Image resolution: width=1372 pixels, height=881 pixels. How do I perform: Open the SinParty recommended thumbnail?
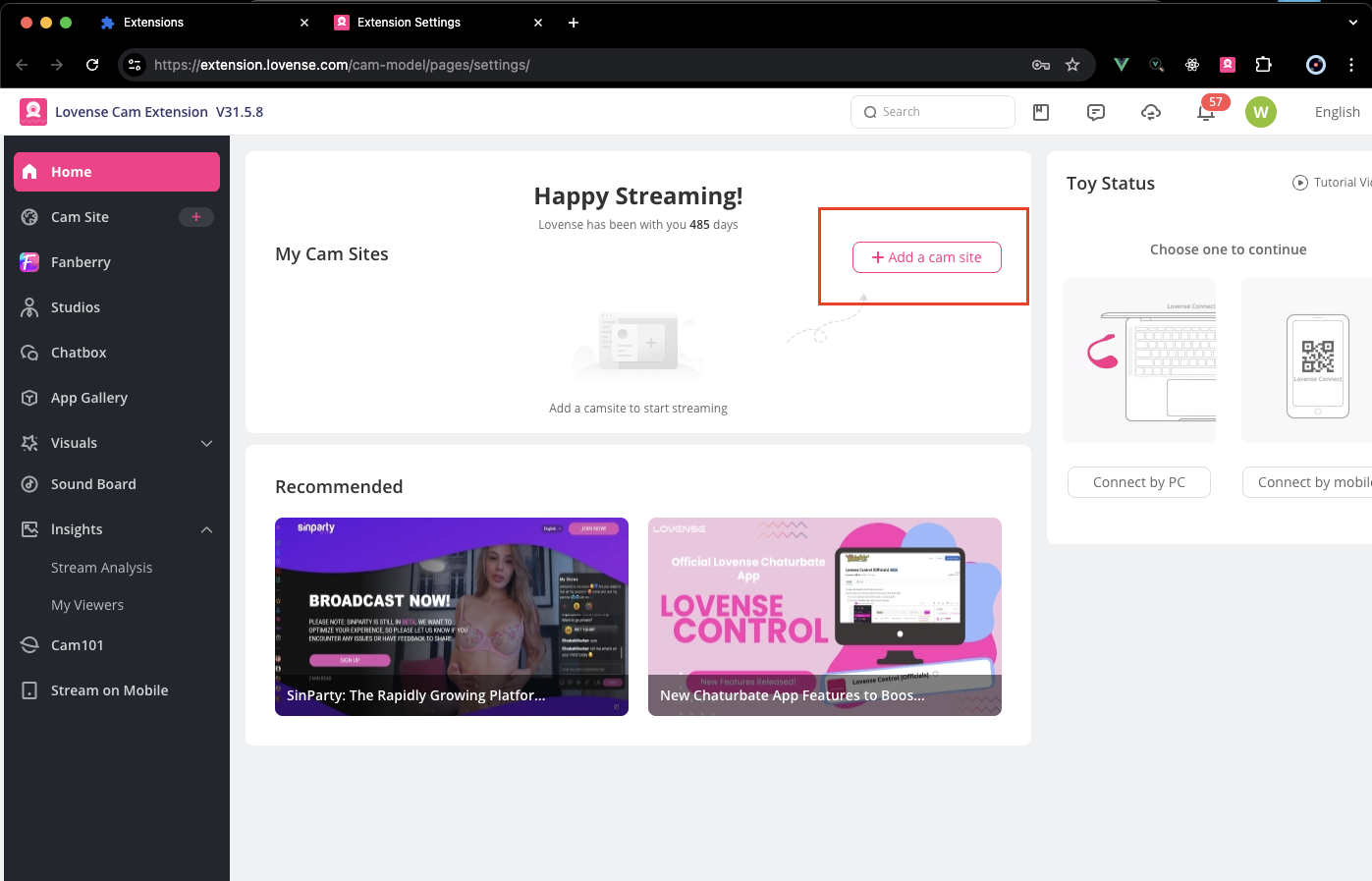(452, 616)
